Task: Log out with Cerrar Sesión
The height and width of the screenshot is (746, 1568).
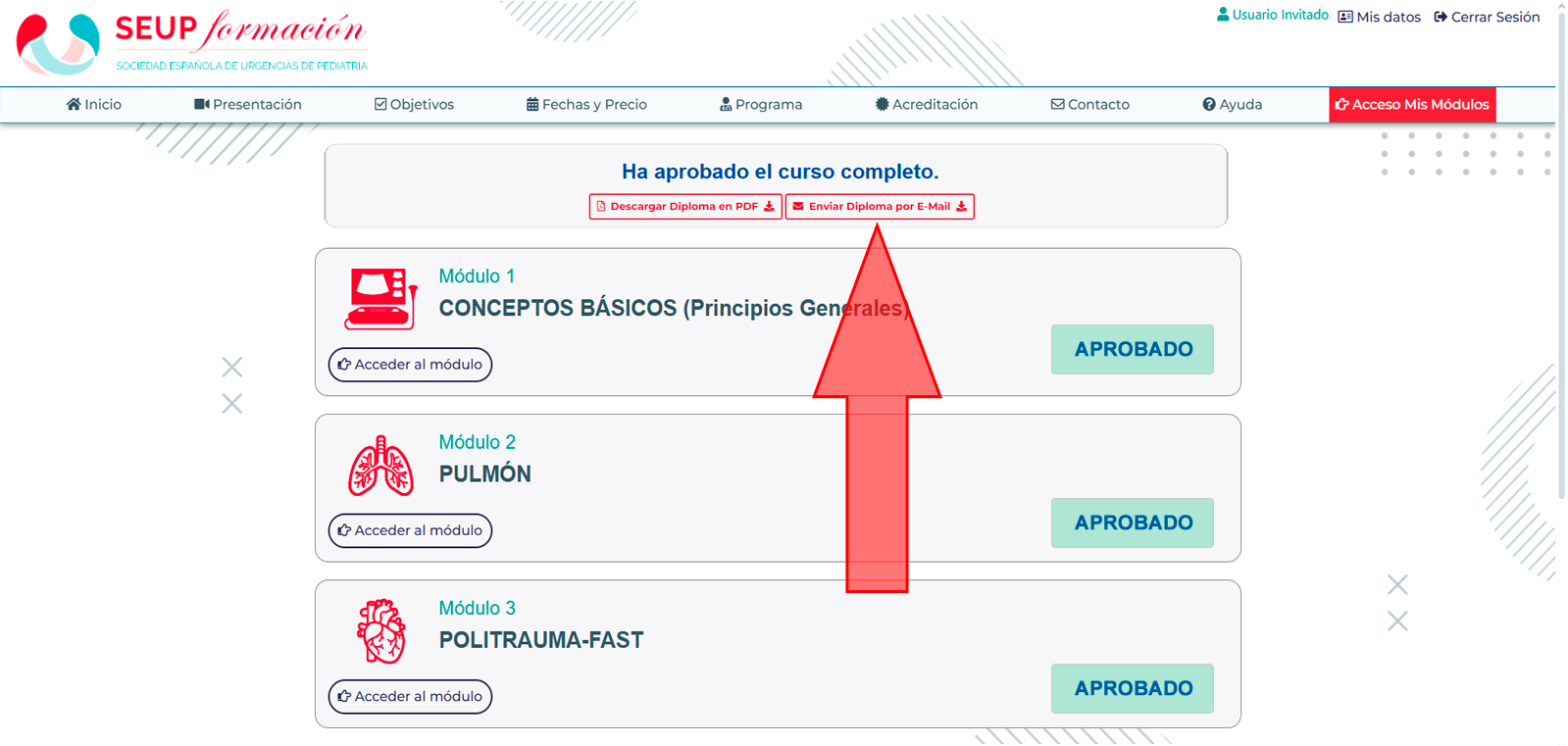Action: point(1487,17)
